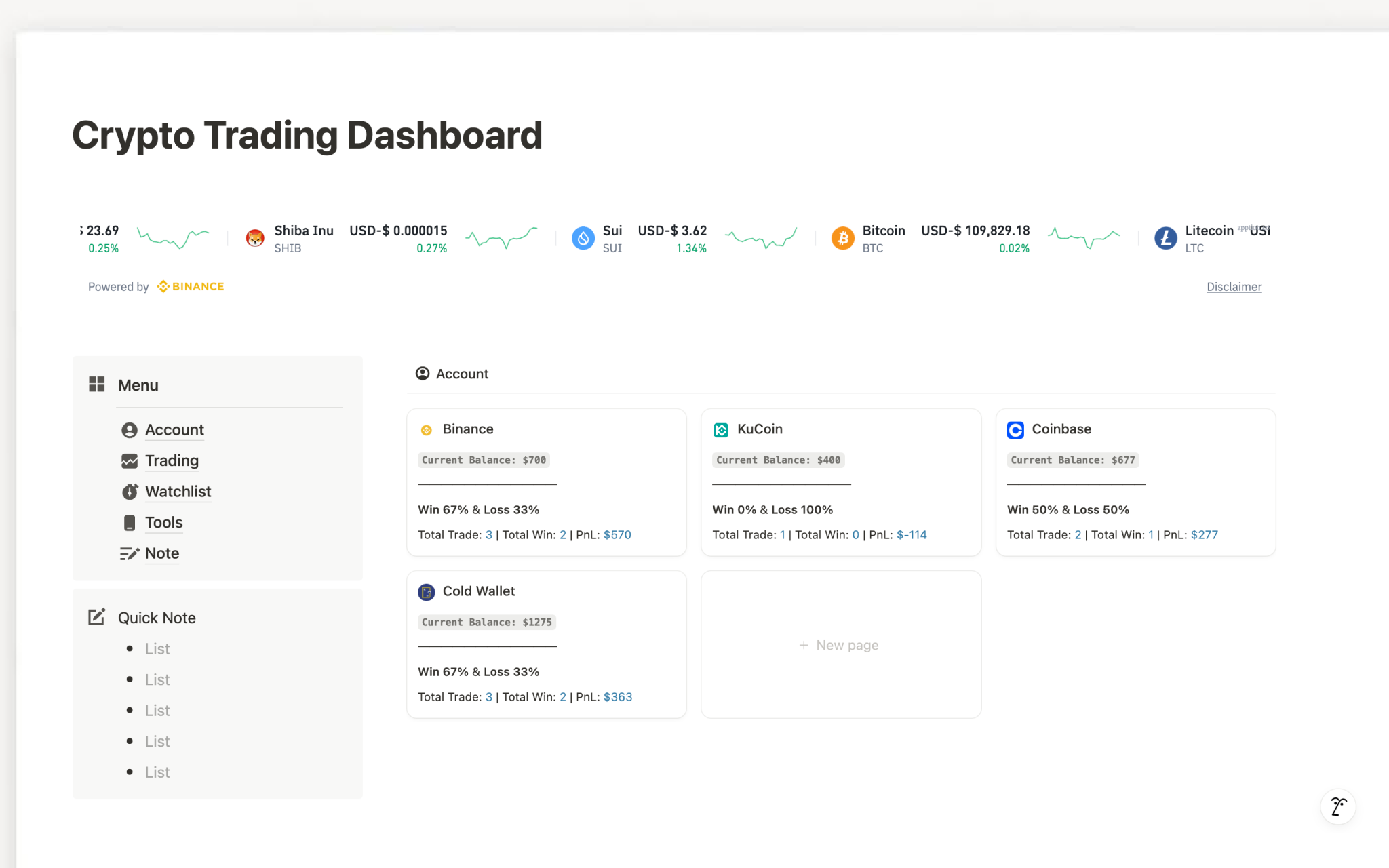This screenshot has height=868, width=1389.
Task: Click Cold Wallet Current Balance: $1275 tag
Action: coord(487,622)
